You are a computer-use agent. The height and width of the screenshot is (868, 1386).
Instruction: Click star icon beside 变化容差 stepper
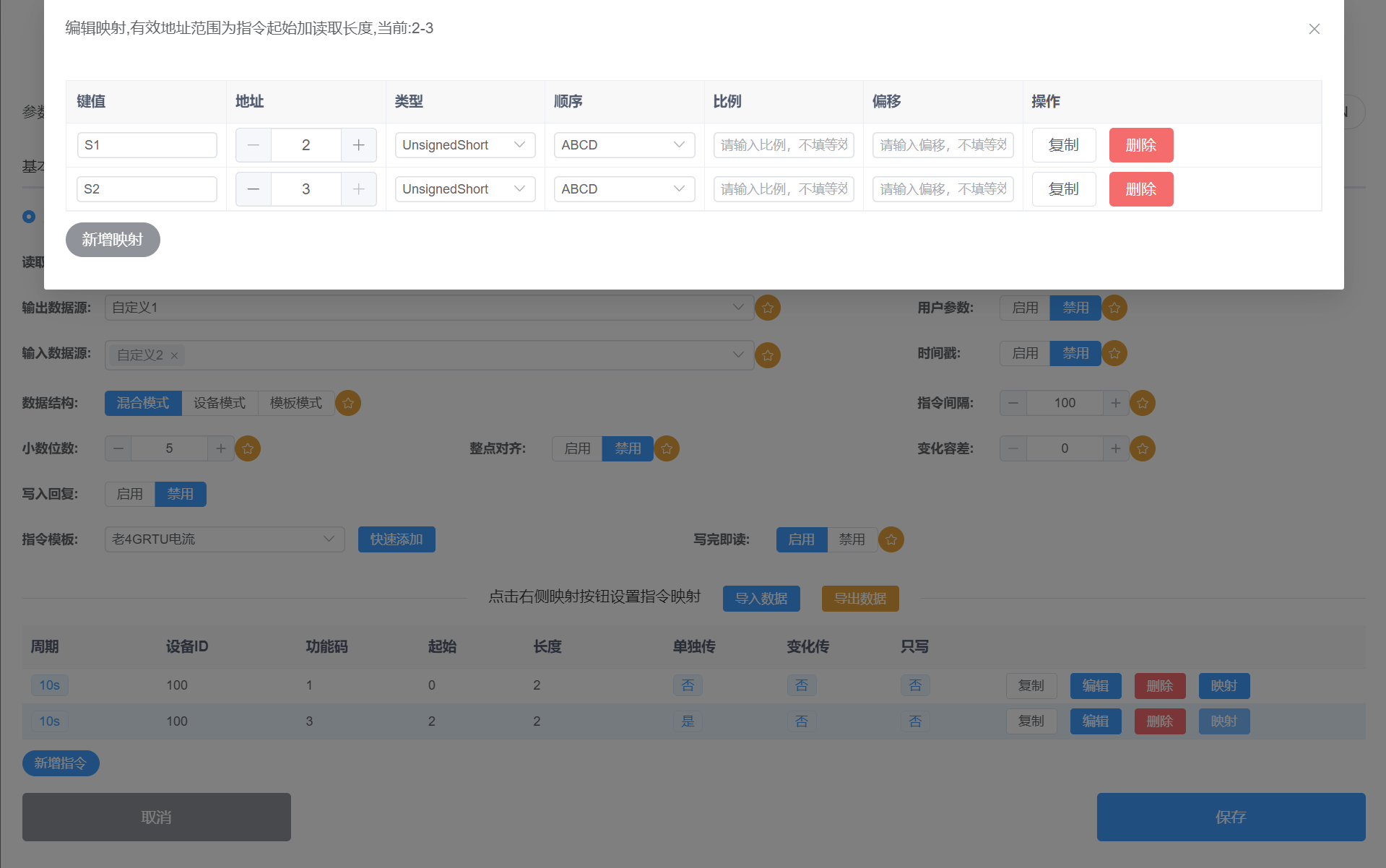1143,448
